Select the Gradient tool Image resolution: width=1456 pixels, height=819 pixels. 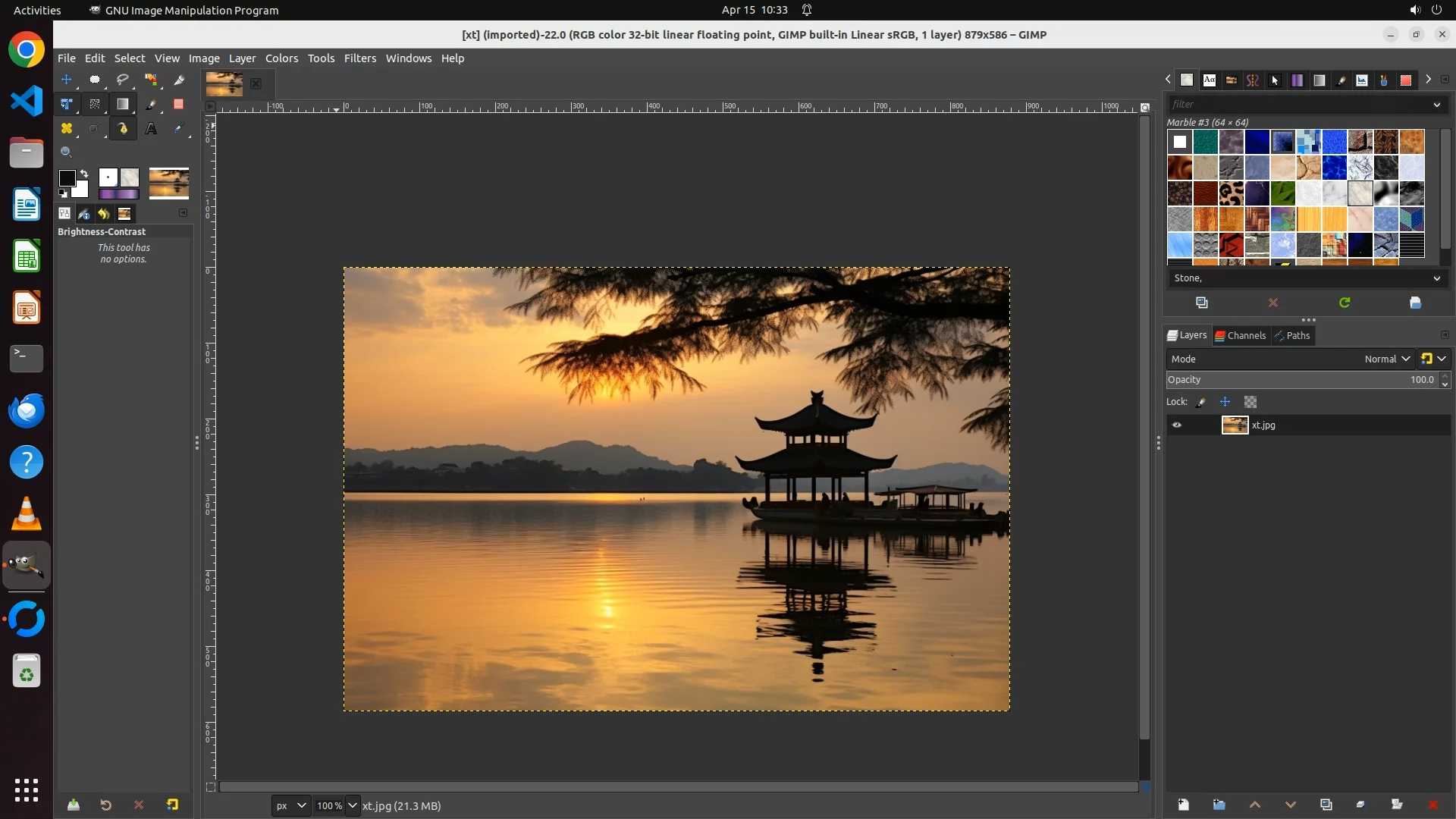click(x=122, y=105)
